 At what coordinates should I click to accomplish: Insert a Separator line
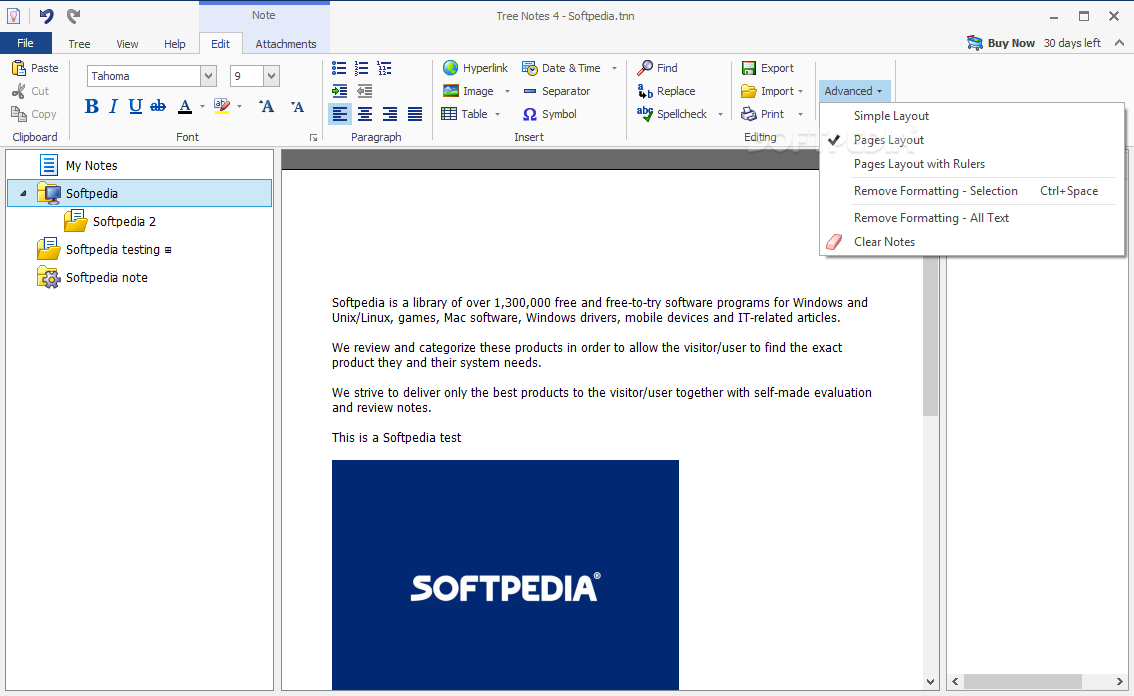click(556, 91)
